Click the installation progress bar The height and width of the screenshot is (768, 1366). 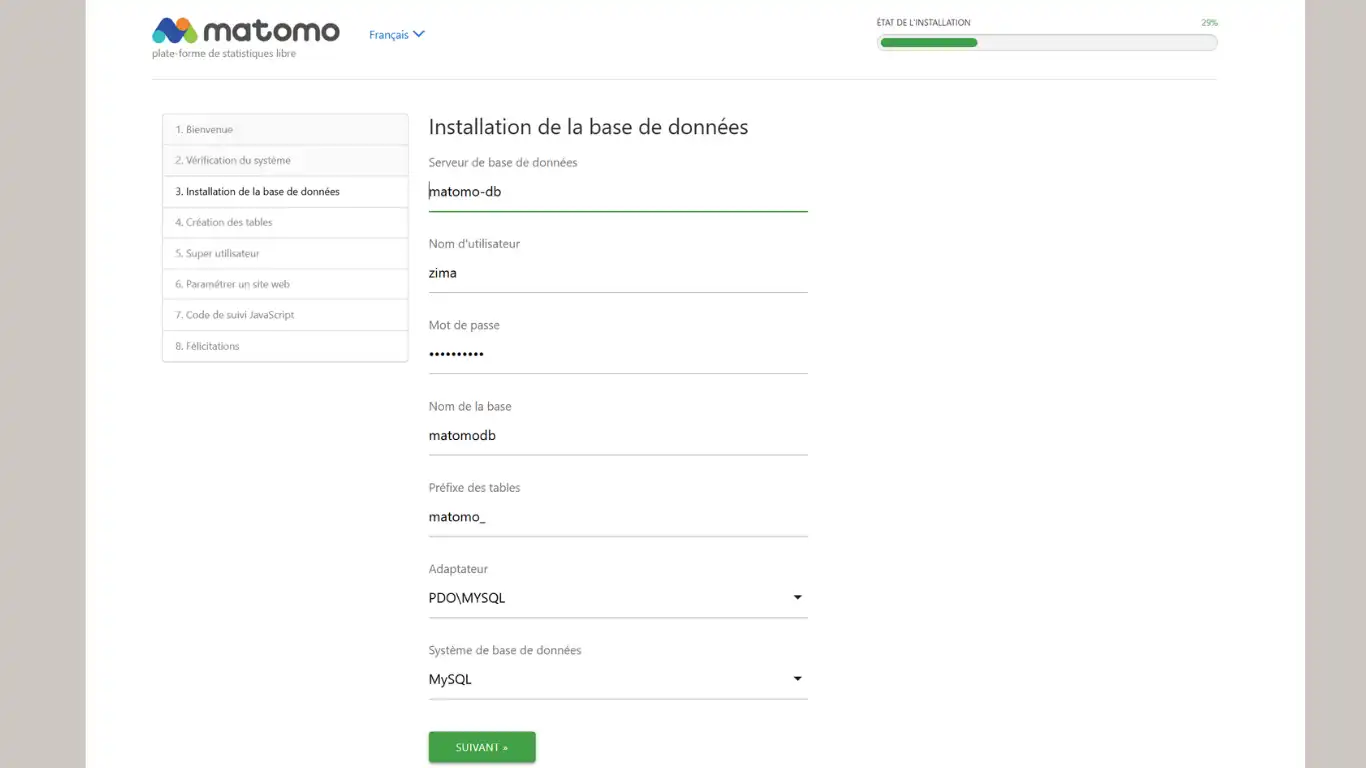point(1046,42)
